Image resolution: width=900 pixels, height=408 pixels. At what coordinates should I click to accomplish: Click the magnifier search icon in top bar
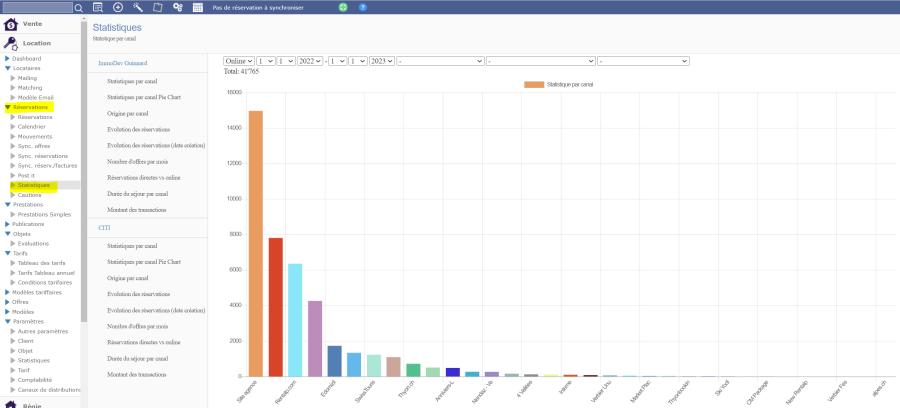click(x=79, y=7)
